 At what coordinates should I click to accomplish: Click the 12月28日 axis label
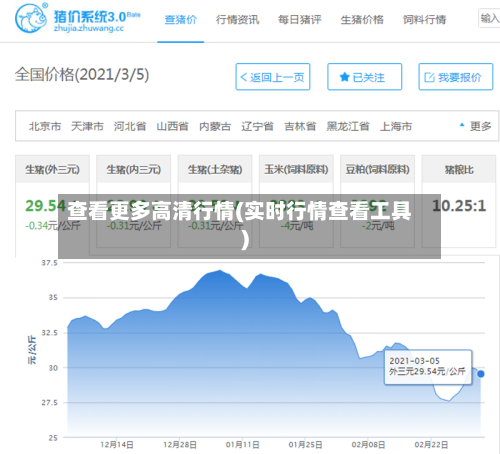(x=180, y=445)
